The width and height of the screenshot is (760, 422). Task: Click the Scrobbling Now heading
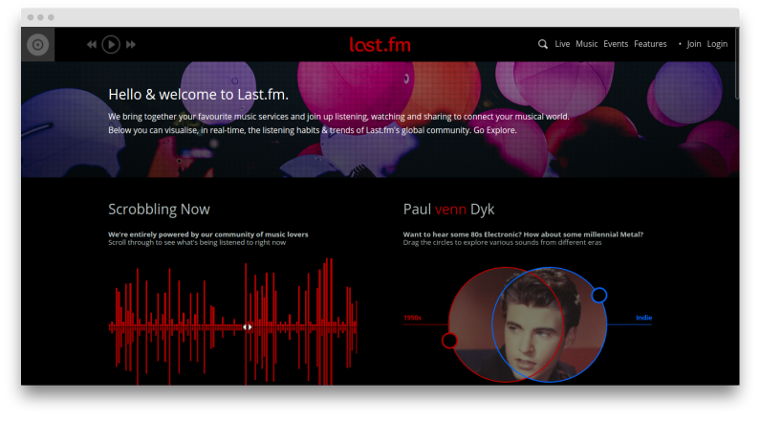[159, 209]
